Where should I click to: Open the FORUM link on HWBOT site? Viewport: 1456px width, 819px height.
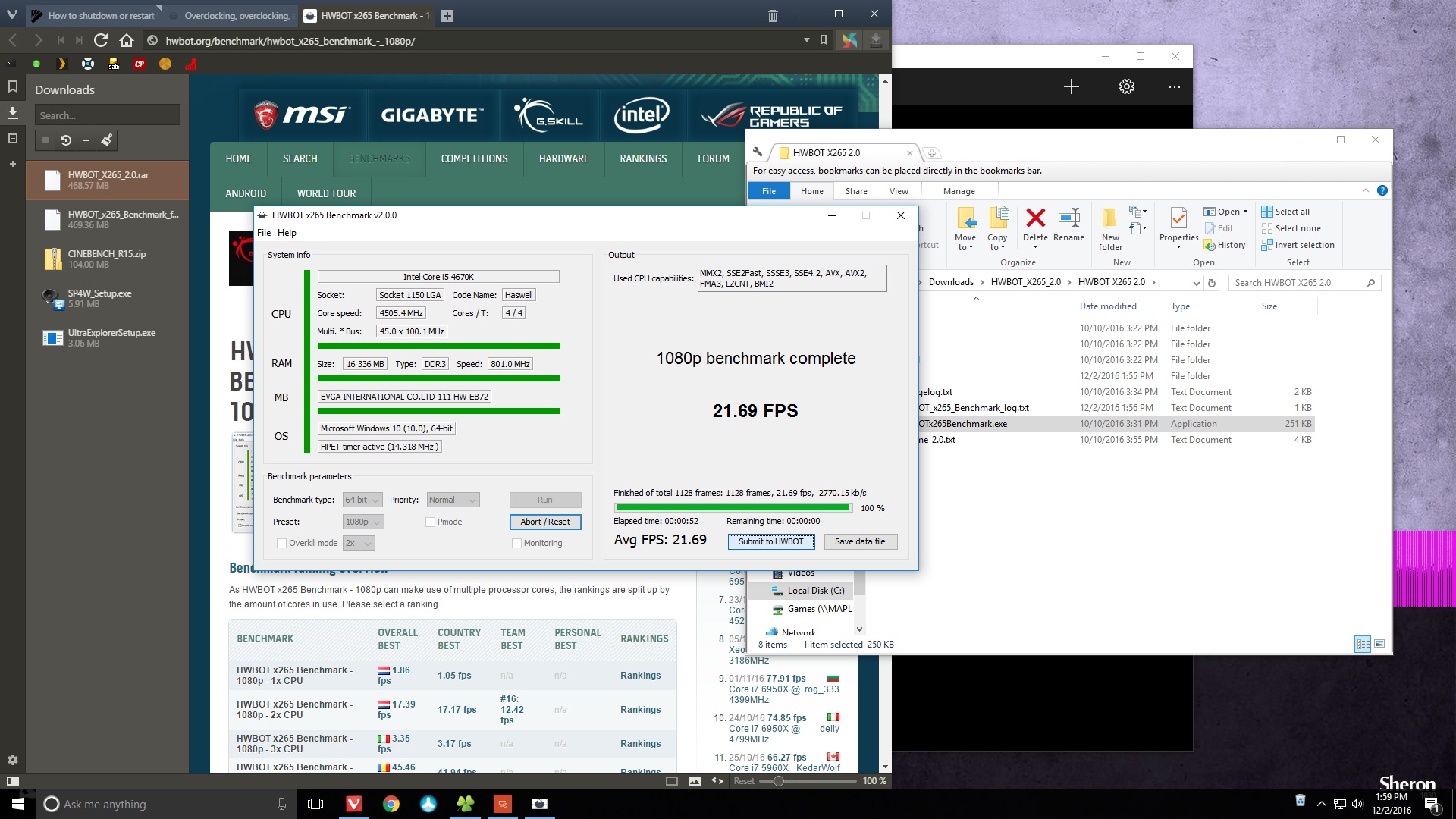[x=713, y=158]
